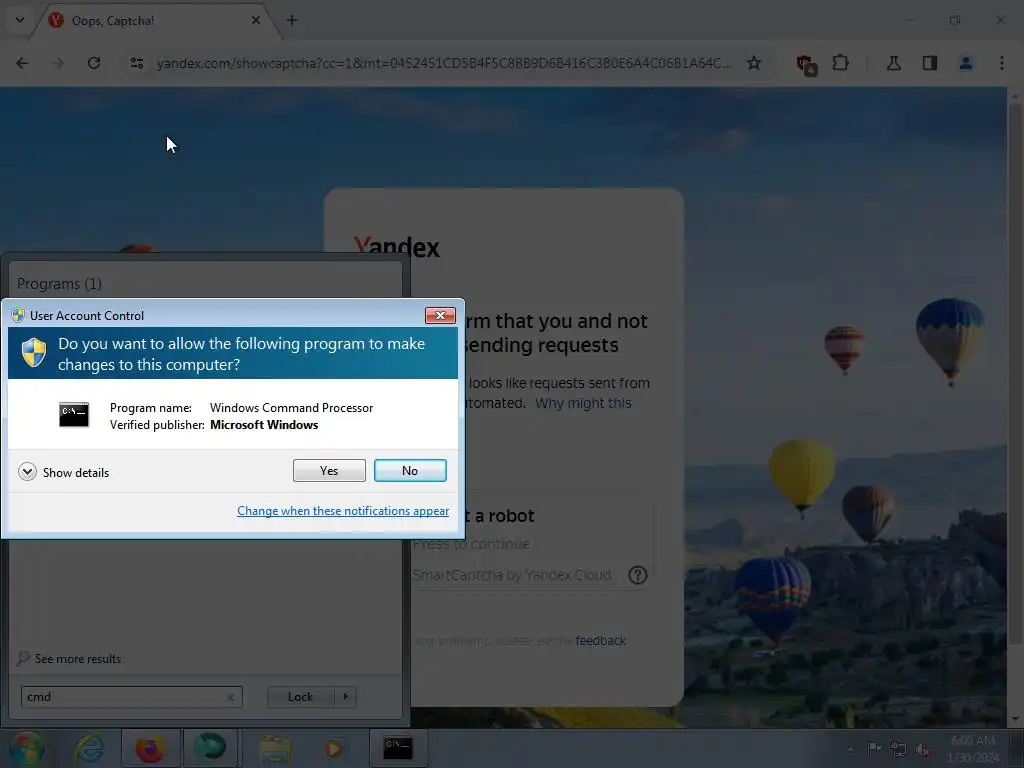Clear the Start menu search text
The width and height of the screenshot is (1024, 768).
pos(231,697)
